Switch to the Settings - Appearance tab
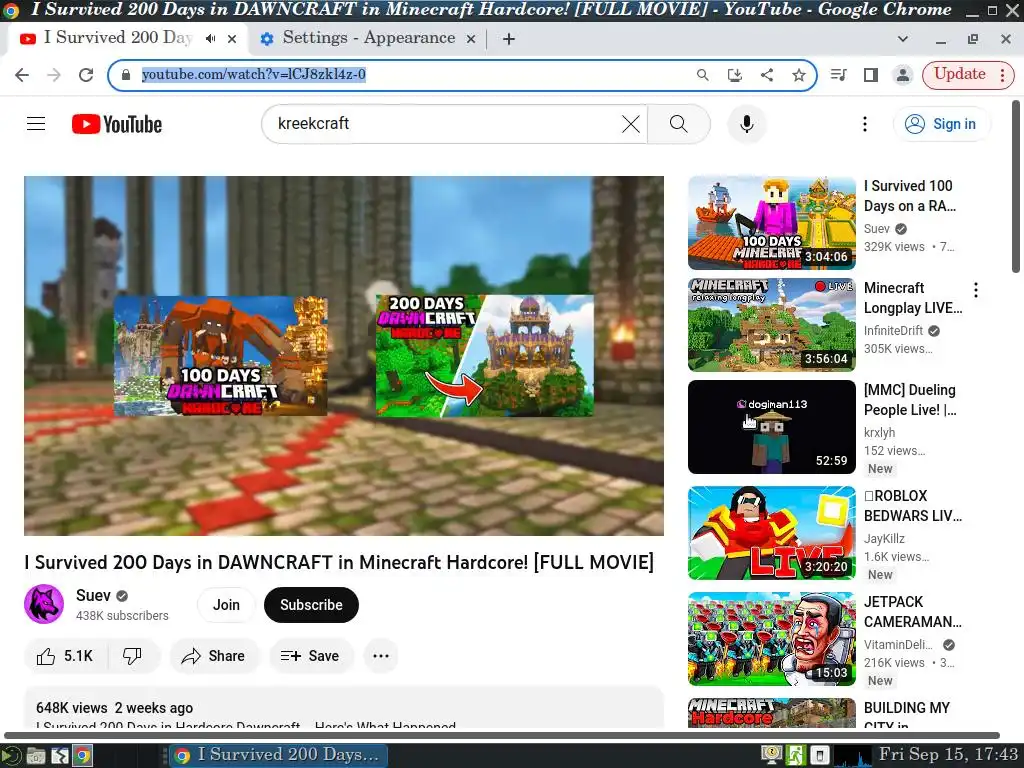This screenshot has height=768, width=1024. pyautogui.click(x=368, y=38)
